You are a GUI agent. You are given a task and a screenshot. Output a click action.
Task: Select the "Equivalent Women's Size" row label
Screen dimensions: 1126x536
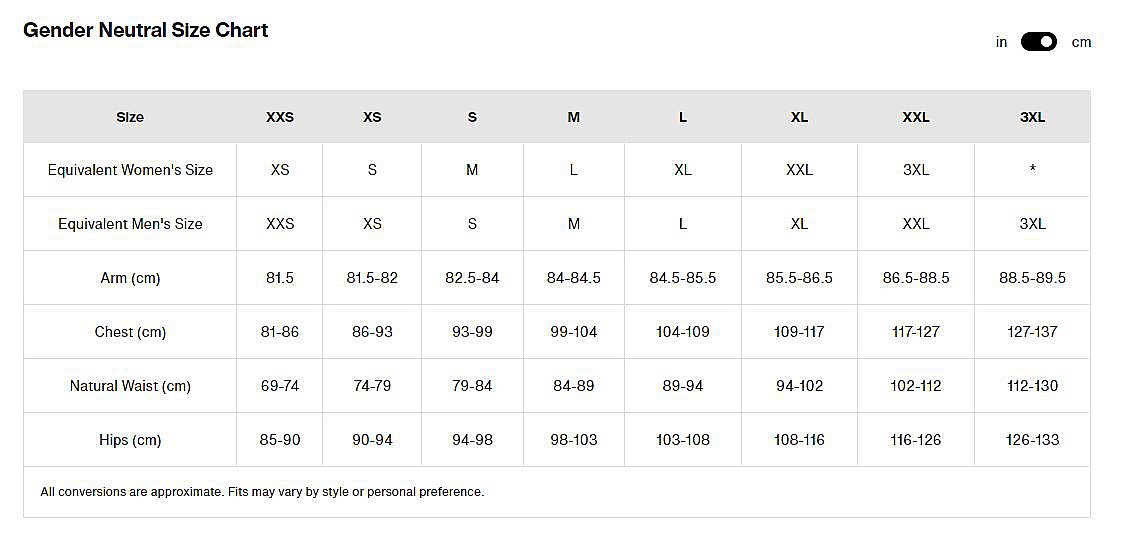(130, 170)
